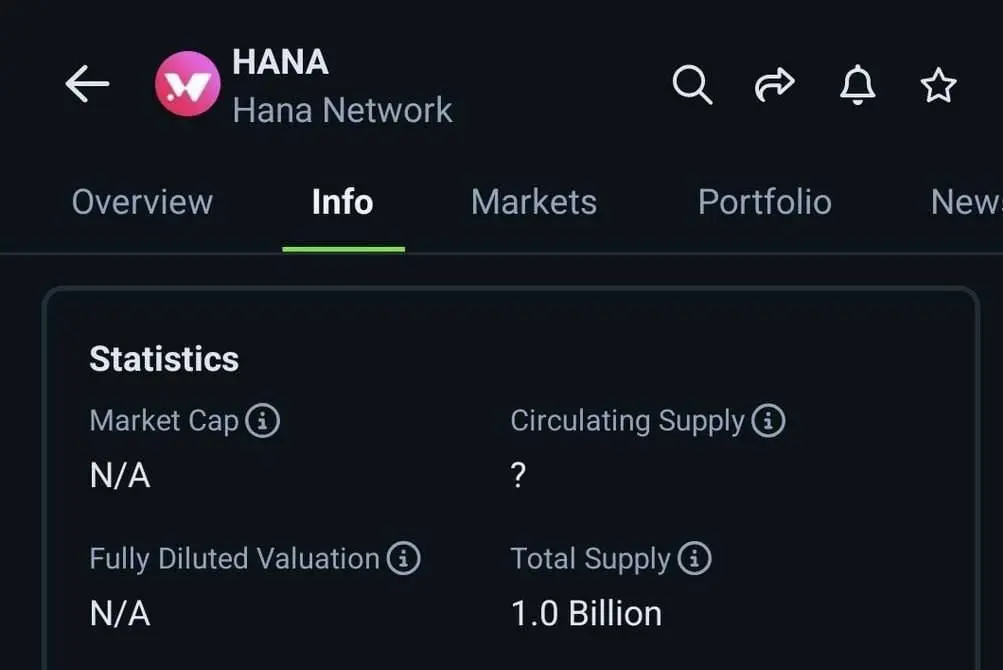Go to the Portfolio tab

click(x=765, y=202)
